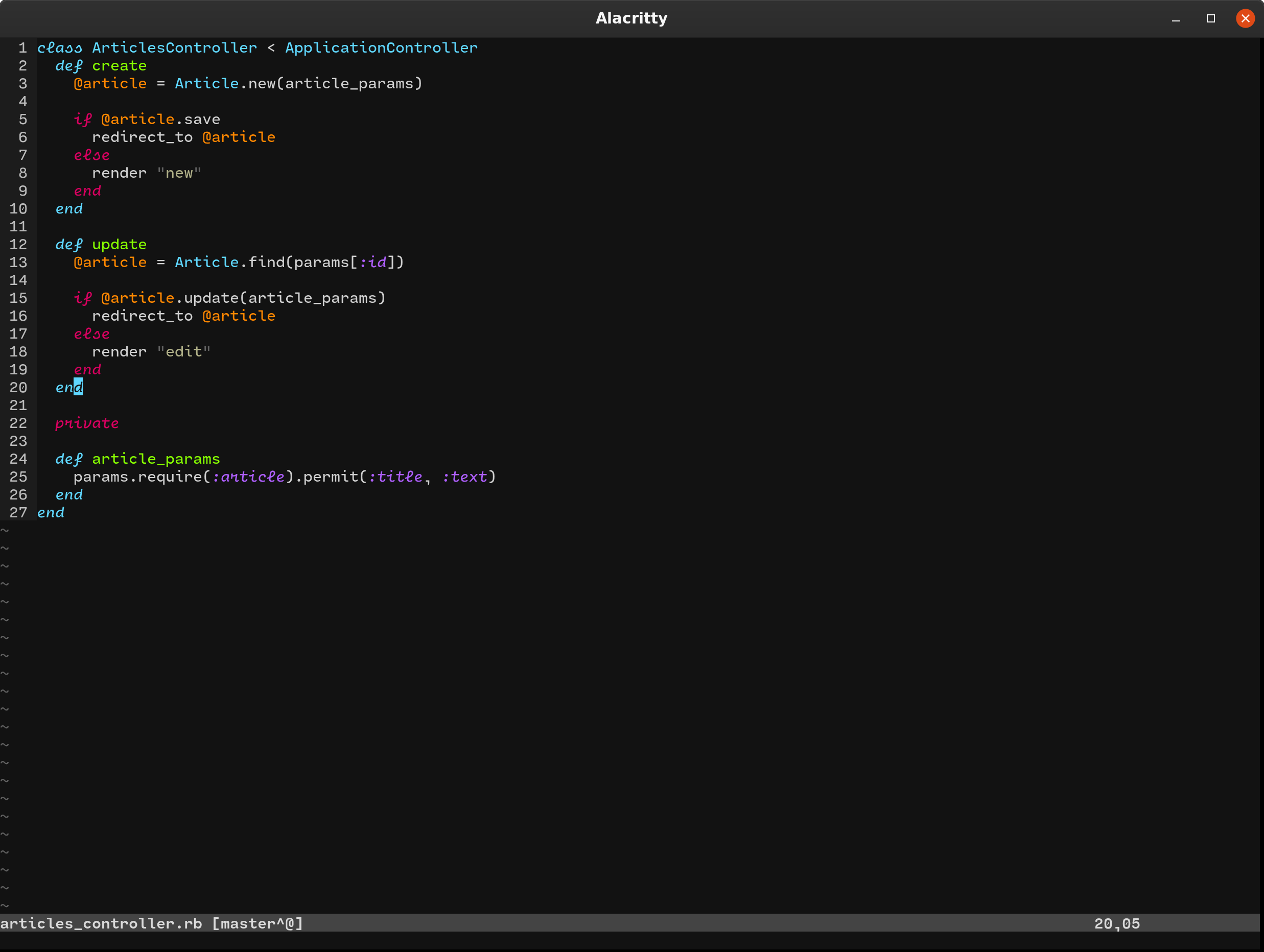The image size is (1264, 952).
Task: Click 'article_params' method definition on line 24
Action: [155, 459]
